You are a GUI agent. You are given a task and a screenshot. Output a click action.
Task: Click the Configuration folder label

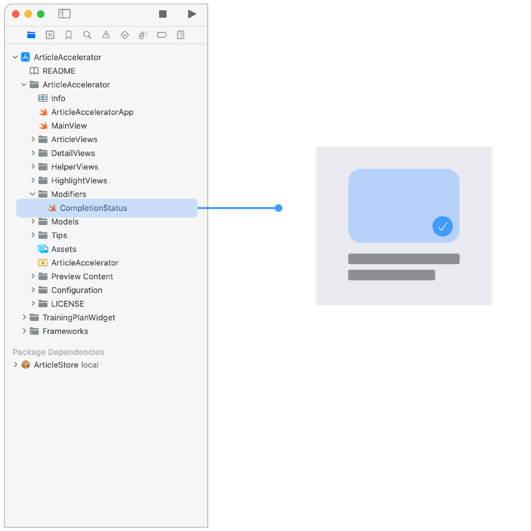pos(77,290)
